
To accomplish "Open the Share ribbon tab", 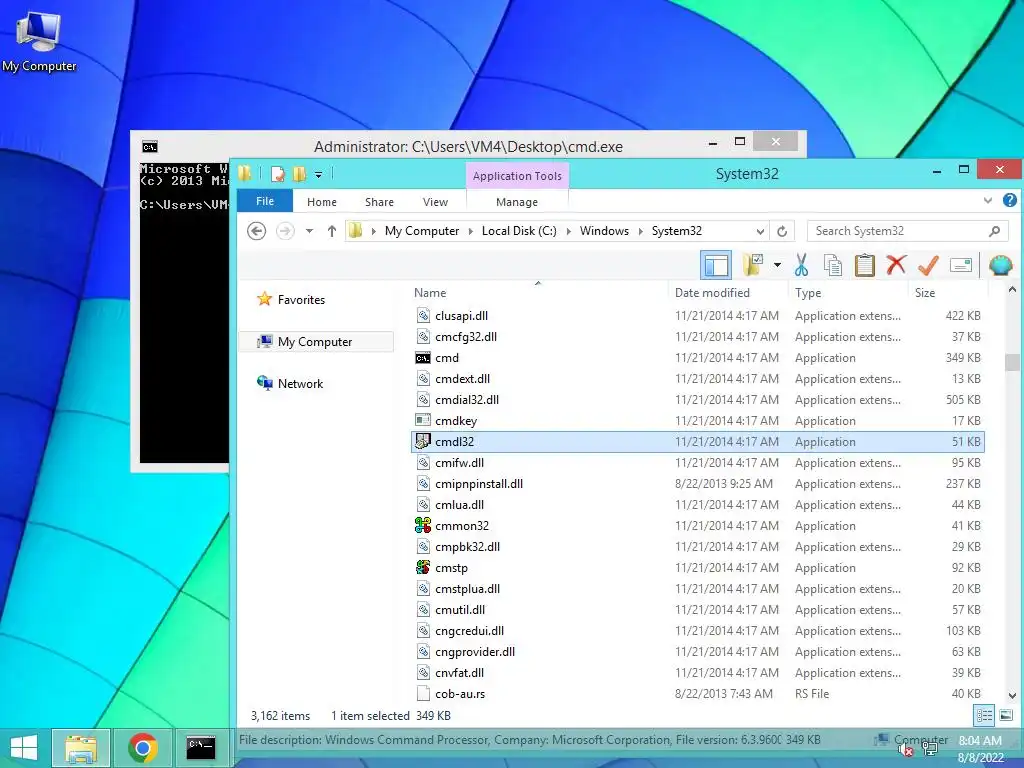I will [x=379, y=202].
